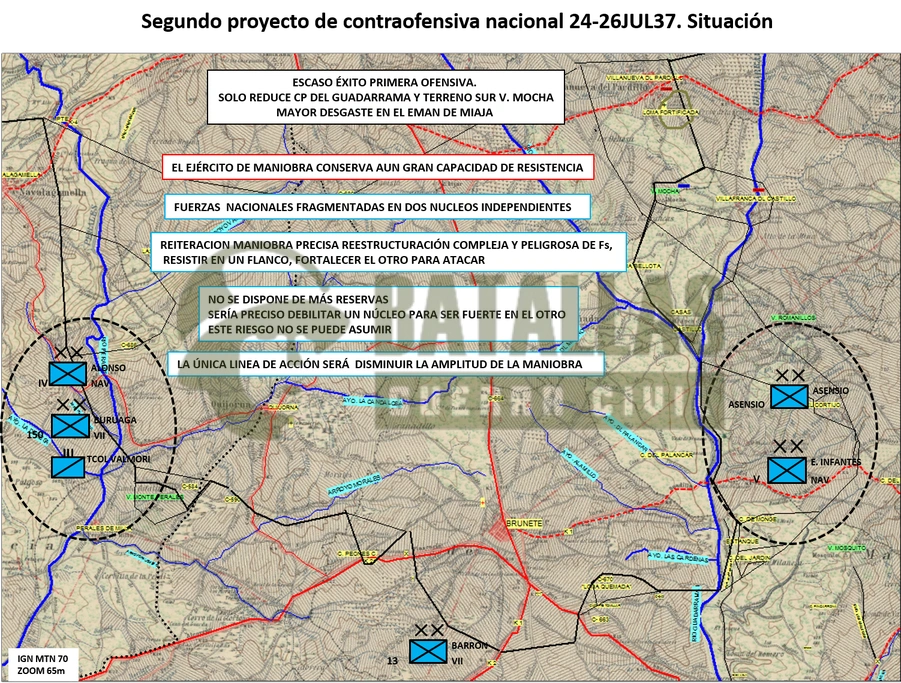Click the slide title 'Segundo proyecto de contraofensiva'
Image resolution: width=901 pixels, height=683 pixels.
coord(457,21)
